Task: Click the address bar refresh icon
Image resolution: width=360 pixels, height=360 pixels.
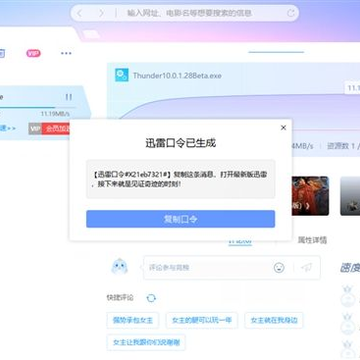Action: [291, 13]
